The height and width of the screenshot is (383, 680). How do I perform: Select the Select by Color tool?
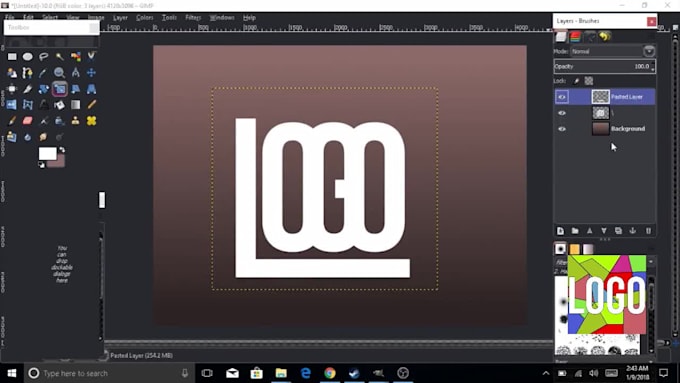point(75,56)
